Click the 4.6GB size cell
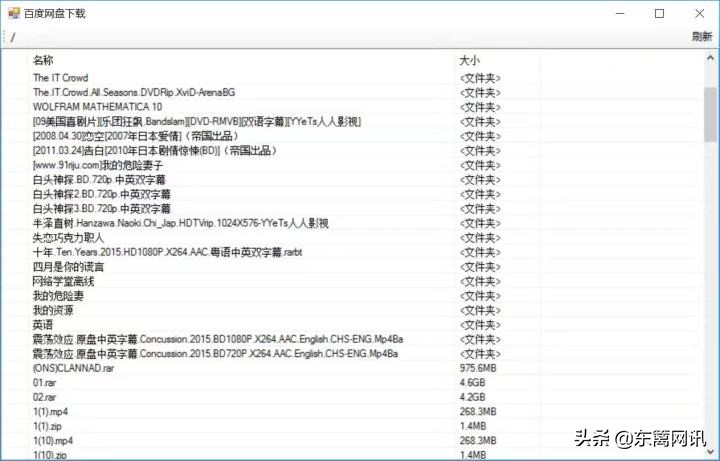This screenshot has width=720, height=461. pos(472,383)
